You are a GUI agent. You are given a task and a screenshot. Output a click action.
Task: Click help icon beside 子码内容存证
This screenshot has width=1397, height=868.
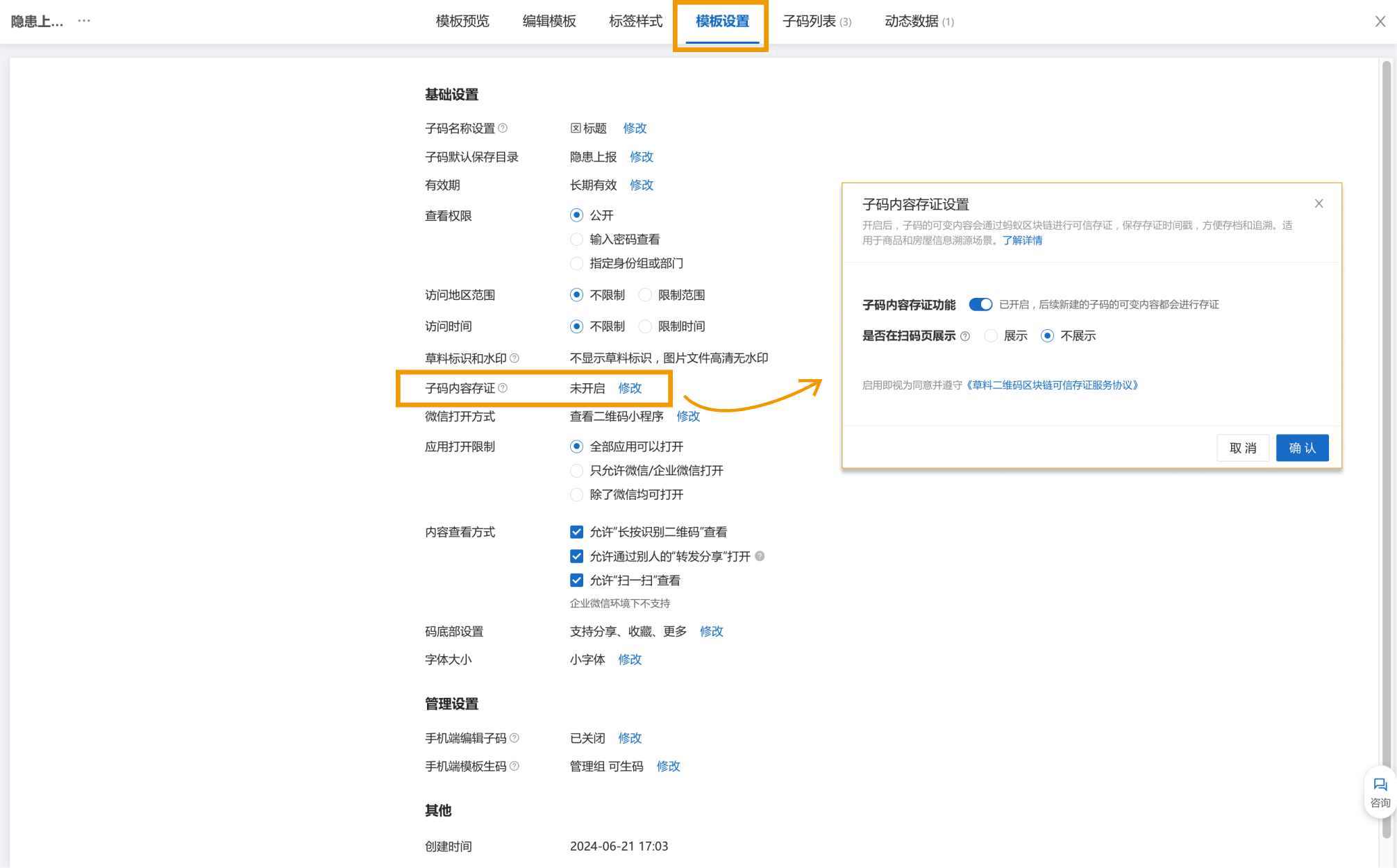[x=503, y=388]
